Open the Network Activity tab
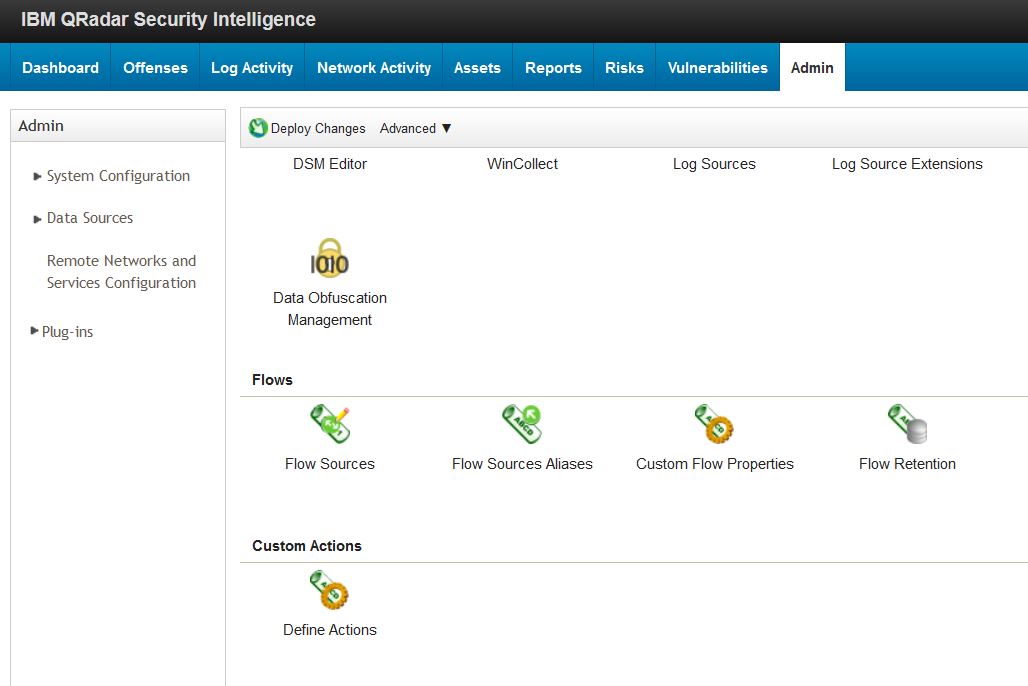 pos(374,68)
